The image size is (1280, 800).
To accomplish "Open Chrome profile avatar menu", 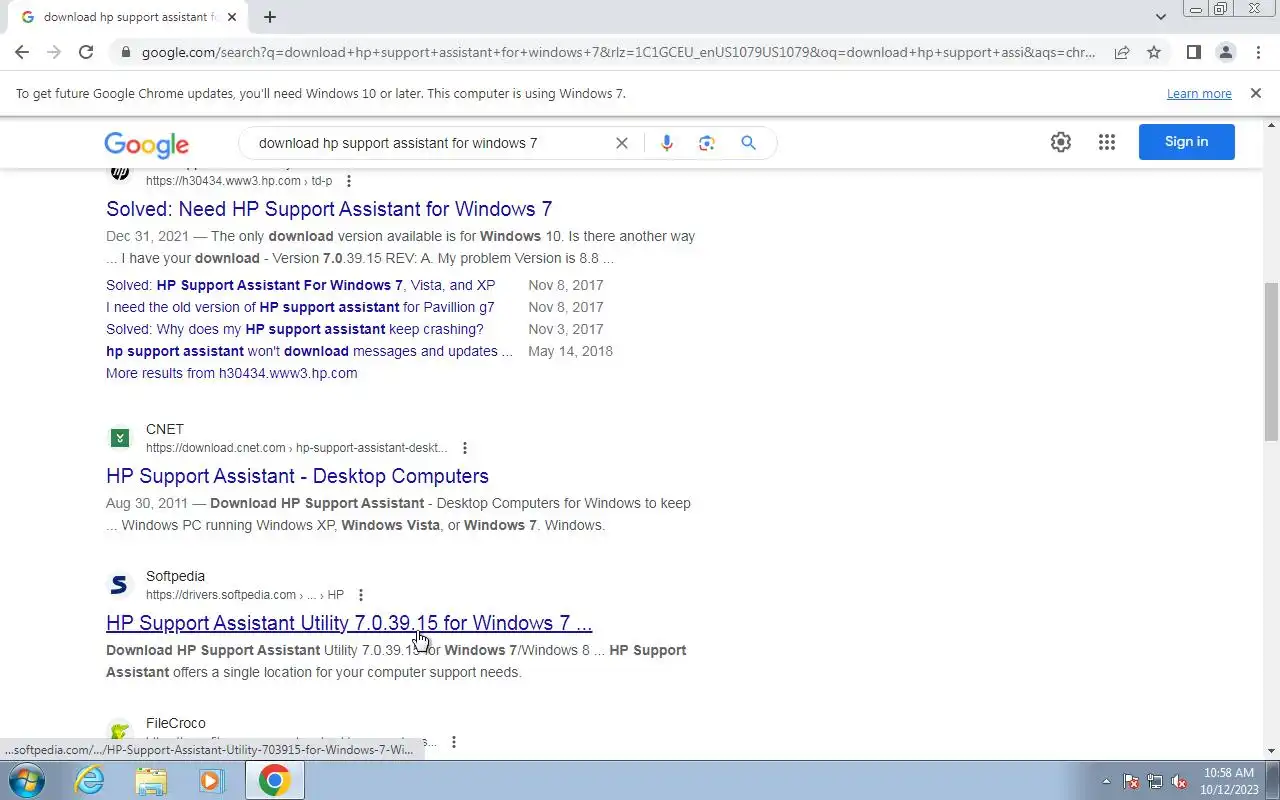I will (x=1225, y=52).
